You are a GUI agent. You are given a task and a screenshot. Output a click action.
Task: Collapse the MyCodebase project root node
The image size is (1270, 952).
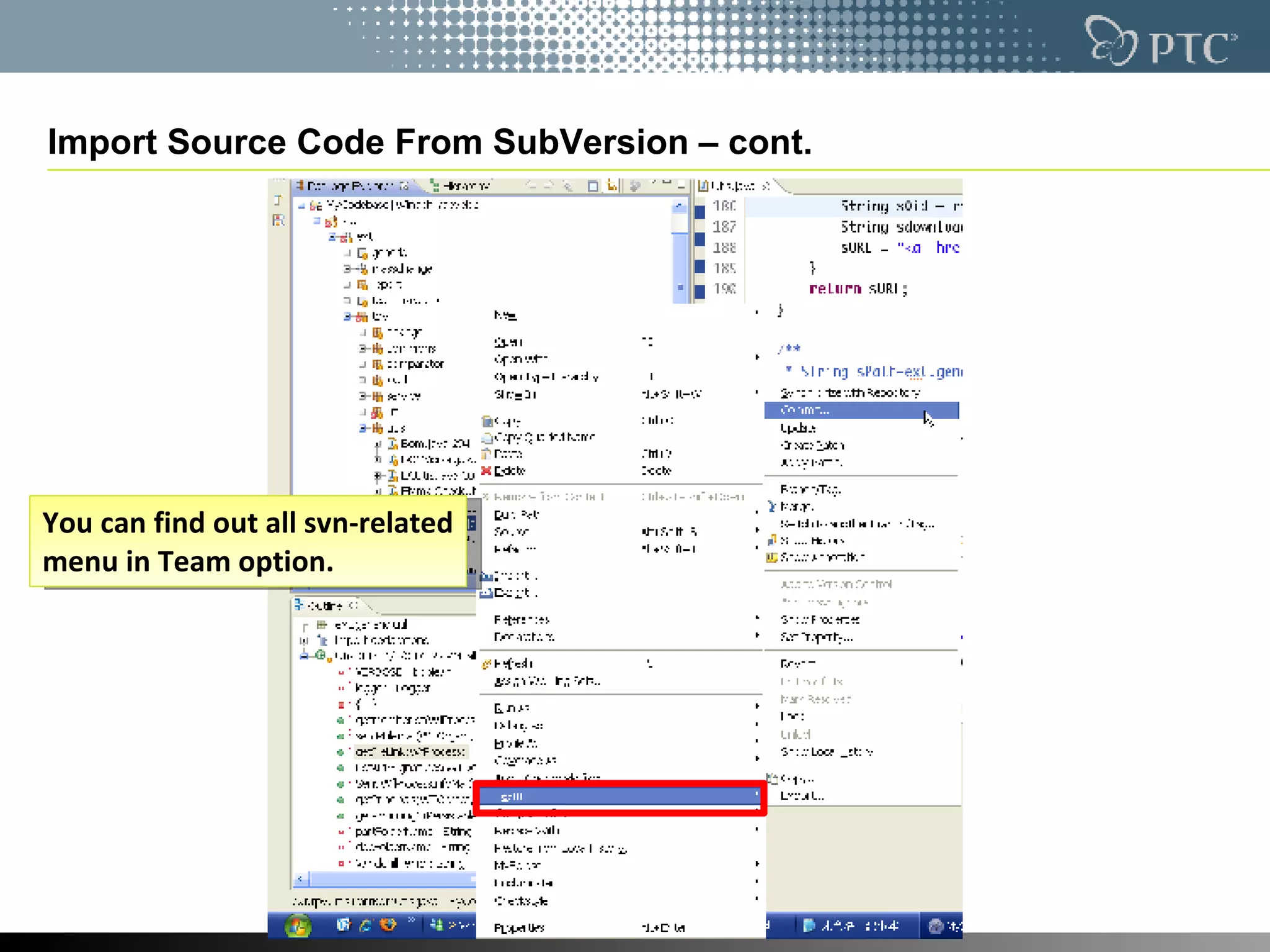click(x=301, y=205)
